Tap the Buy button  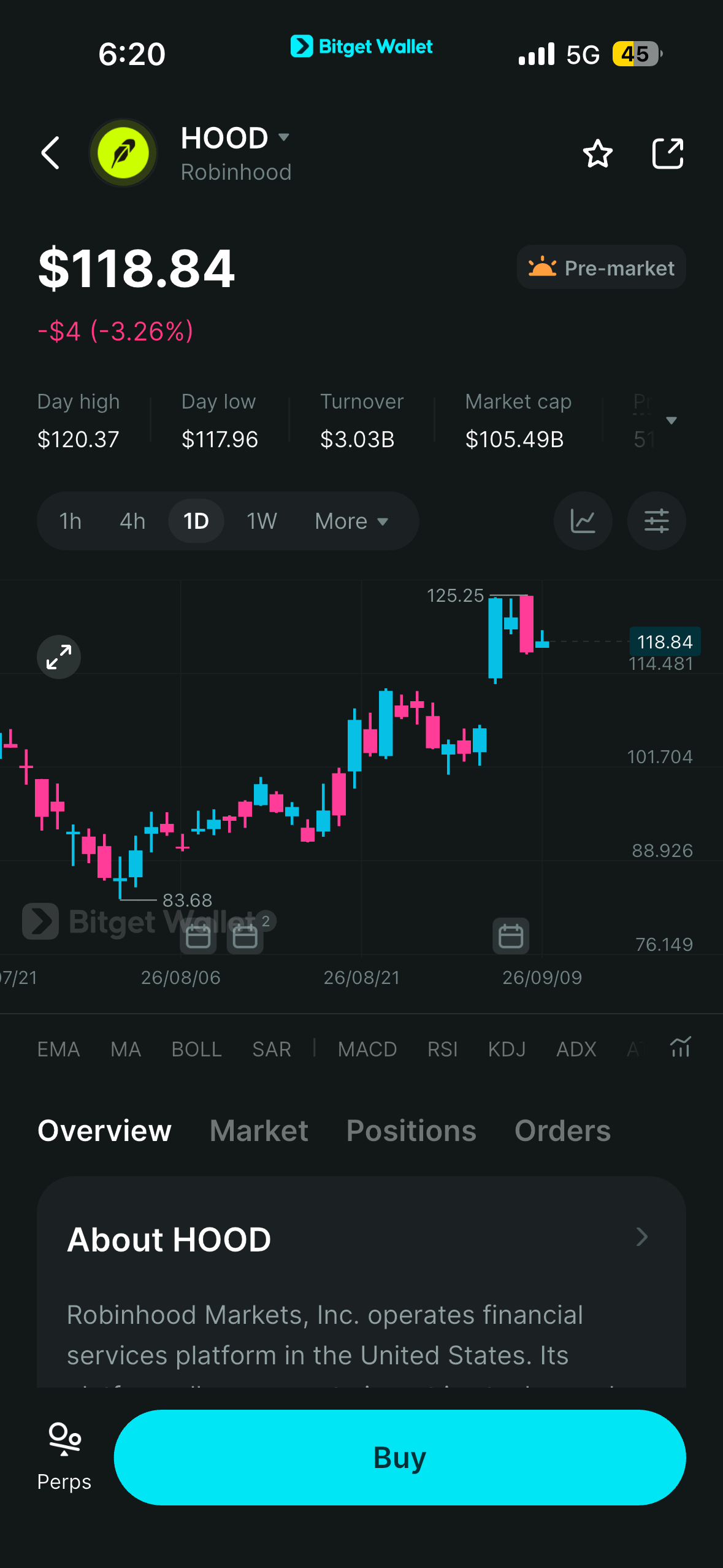400,1458
